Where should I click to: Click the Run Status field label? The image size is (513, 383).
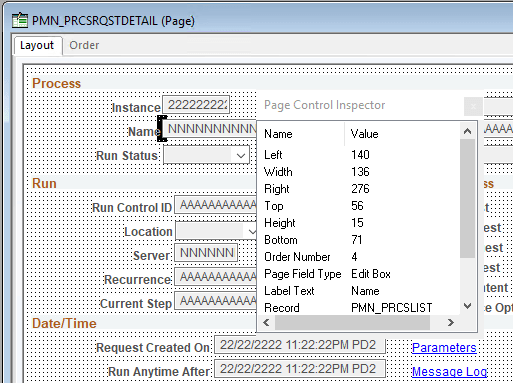127,156
